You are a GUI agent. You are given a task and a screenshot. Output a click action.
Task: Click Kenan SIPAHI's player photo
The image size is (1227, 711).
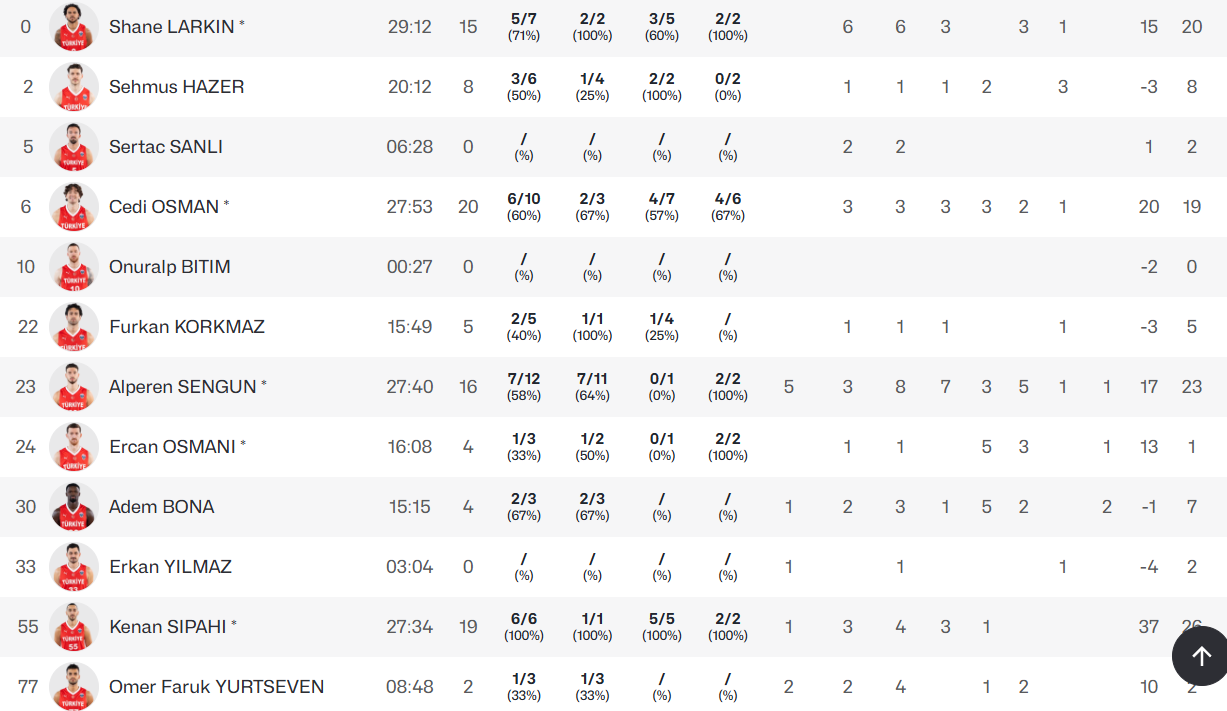74,627
